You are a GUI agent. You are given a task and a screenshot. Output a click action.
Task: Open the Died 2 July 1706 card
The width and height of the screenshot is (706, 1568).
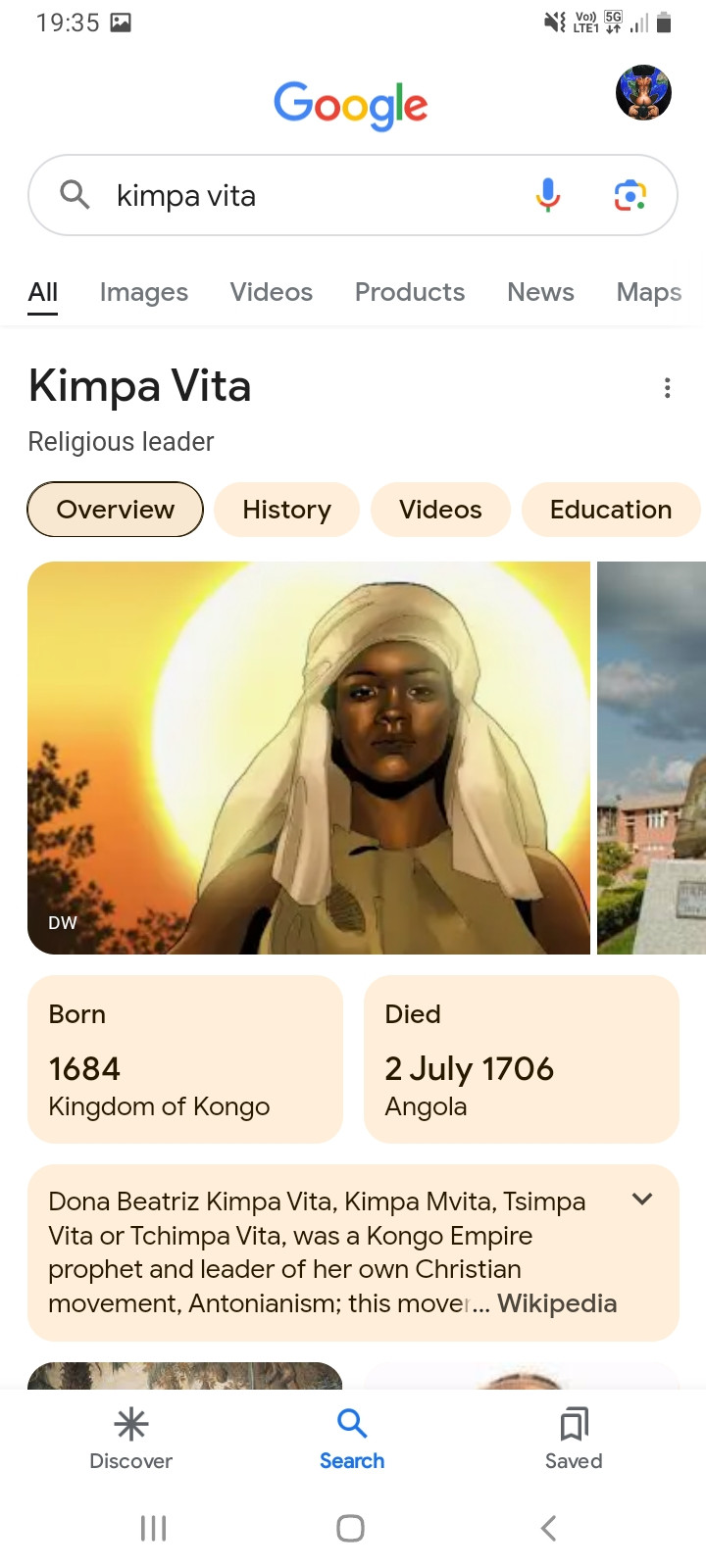pyautogui.click(x=522, y=1059)
